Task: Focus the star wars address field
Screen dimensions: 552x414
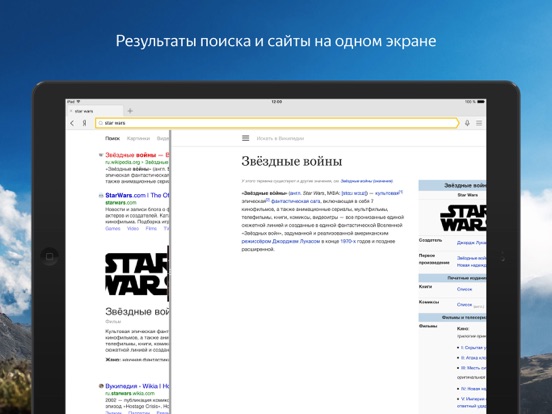Action: click(x=277, y=123)
